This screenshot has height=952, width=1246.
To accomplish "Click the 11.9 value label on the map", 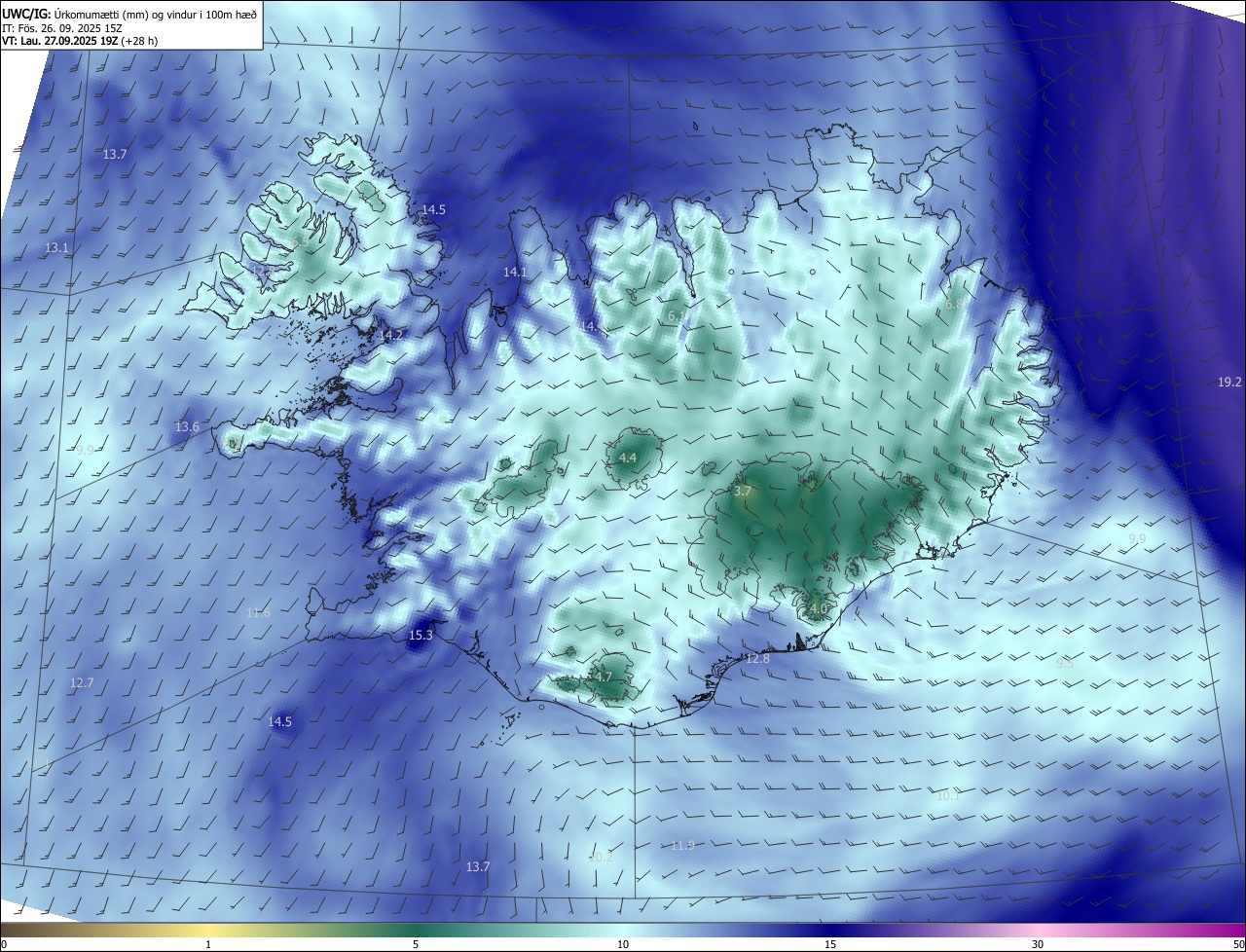I will click(x=682, y=846).
